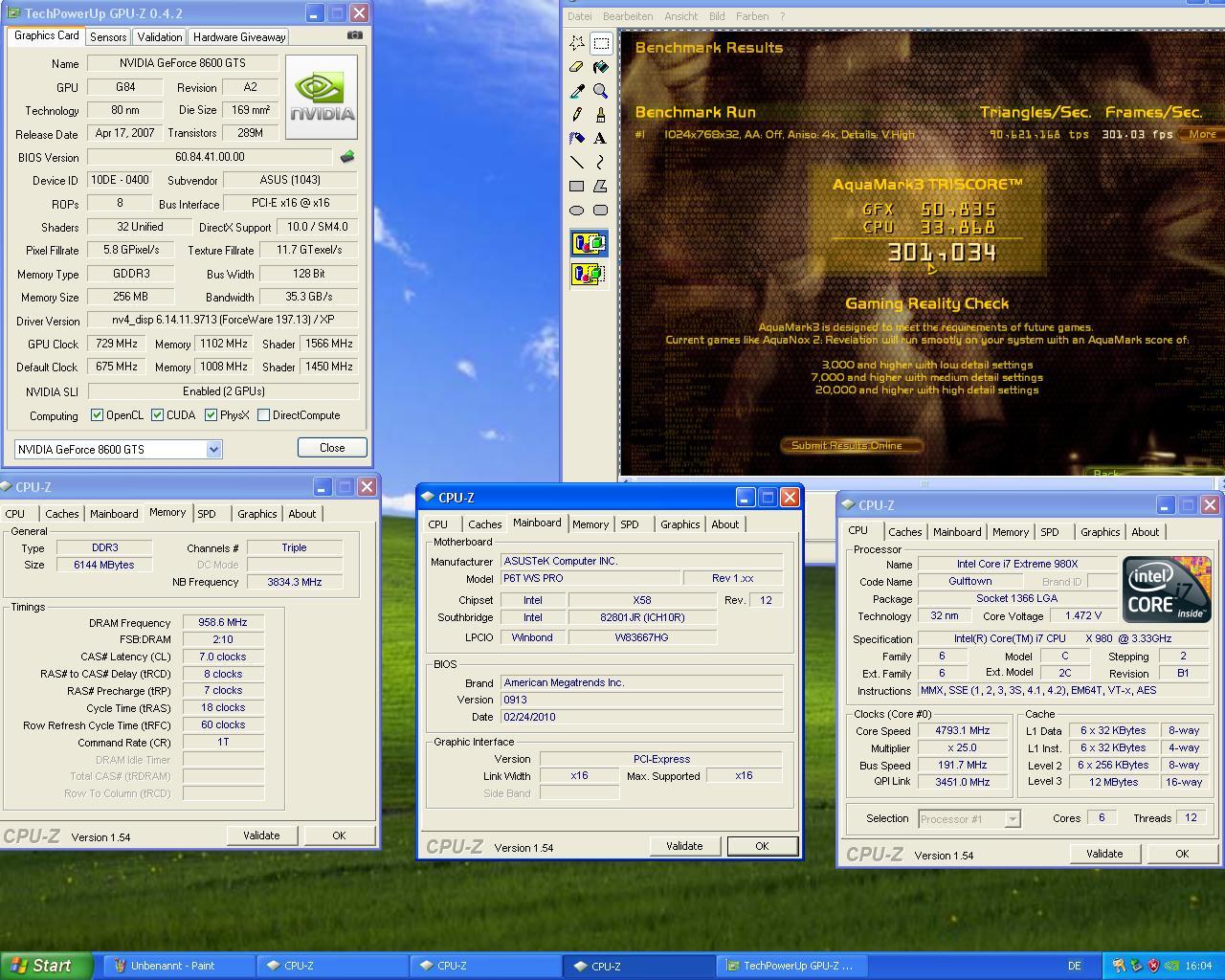Click the DRAM Frequency value 958.6 MHz
1225x980 pixels.
click(x=223, y=622)
